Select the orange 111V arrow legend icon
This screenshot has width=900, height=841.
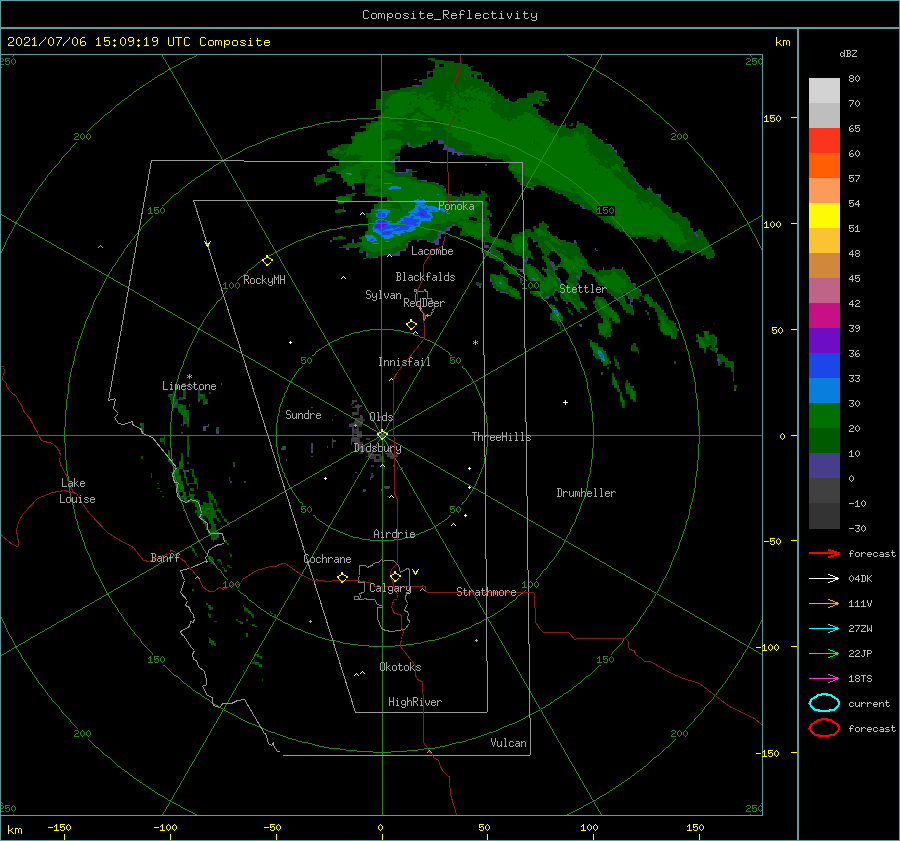click(x=824, y=603)
